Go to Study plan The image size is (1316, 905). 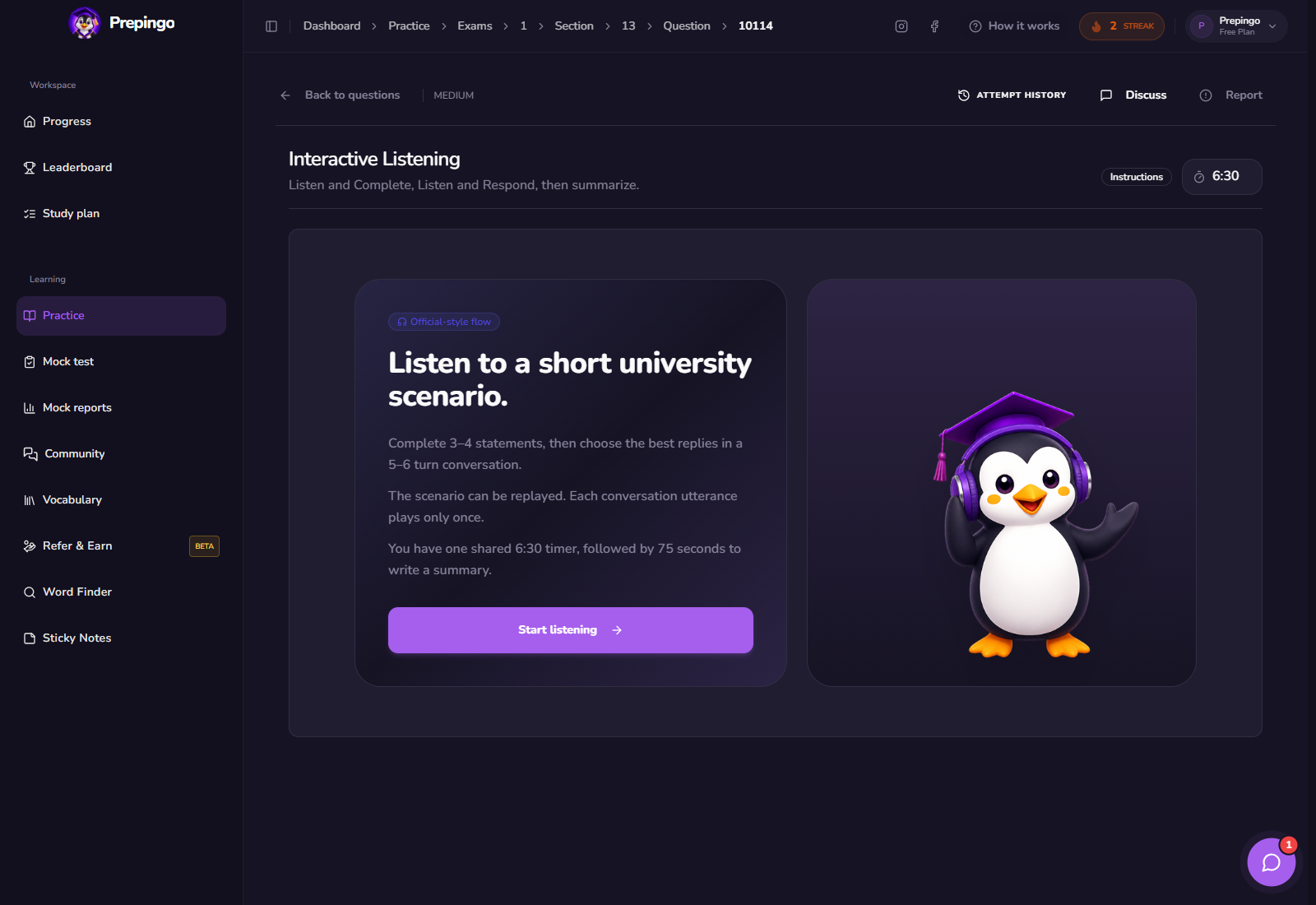121,214
